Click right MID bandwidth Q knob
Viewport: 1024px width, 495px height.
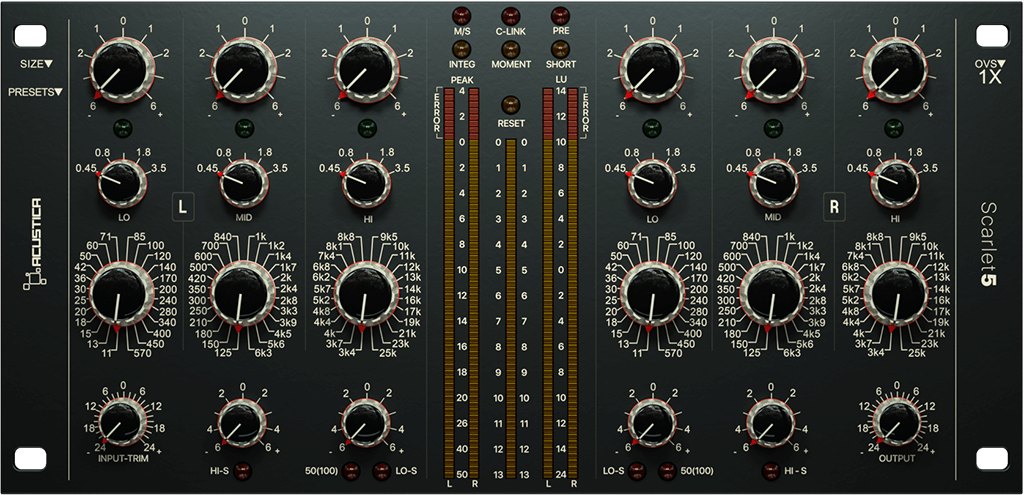774,183
